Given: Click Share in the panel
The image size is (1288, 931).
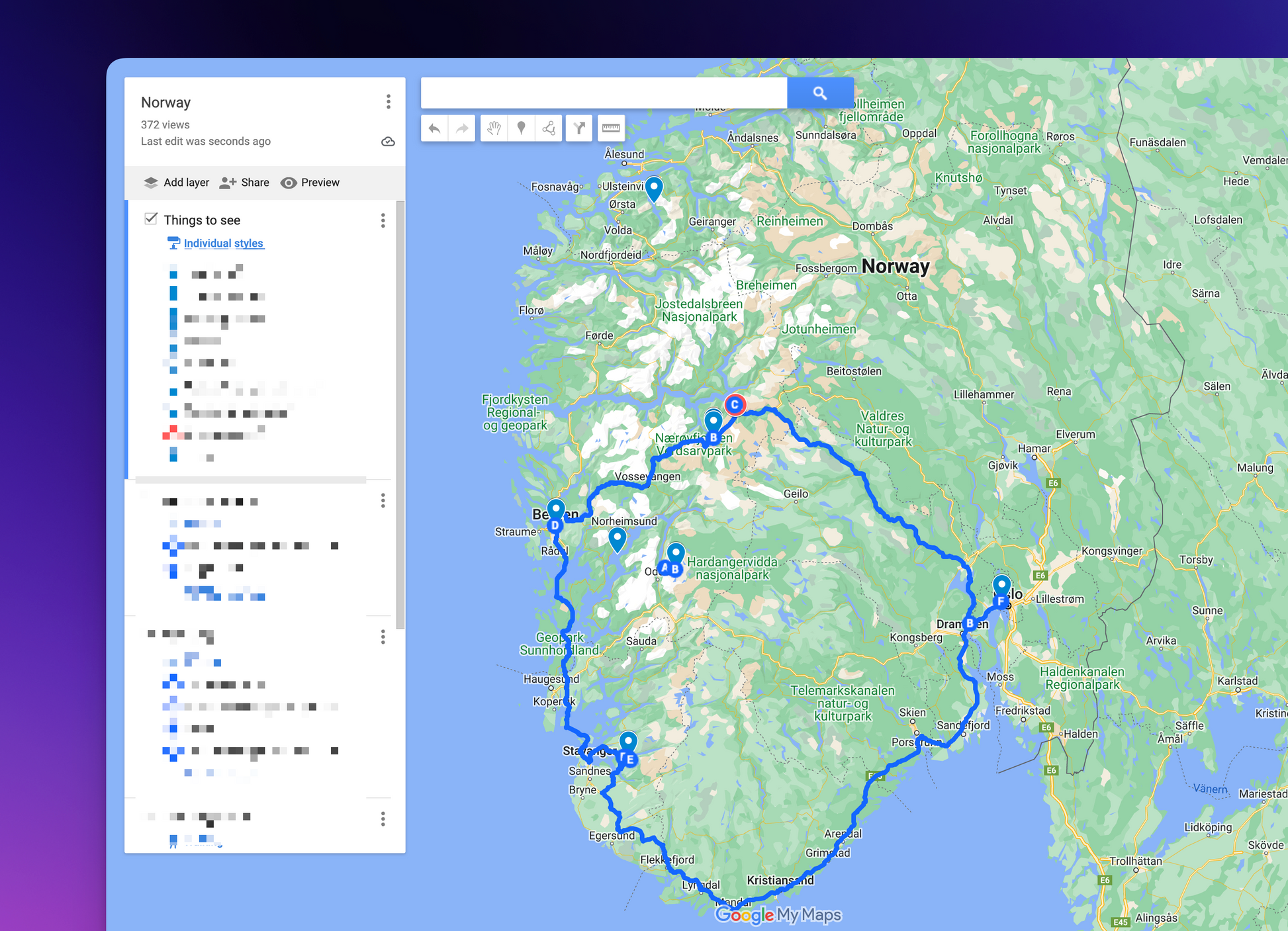Looking at the screenshot, I should point(245,183).
